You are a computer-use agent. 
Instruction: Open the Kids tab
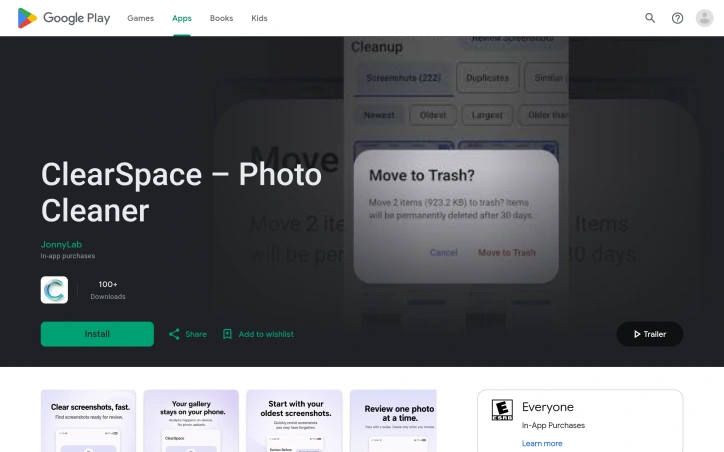(259, 18)
